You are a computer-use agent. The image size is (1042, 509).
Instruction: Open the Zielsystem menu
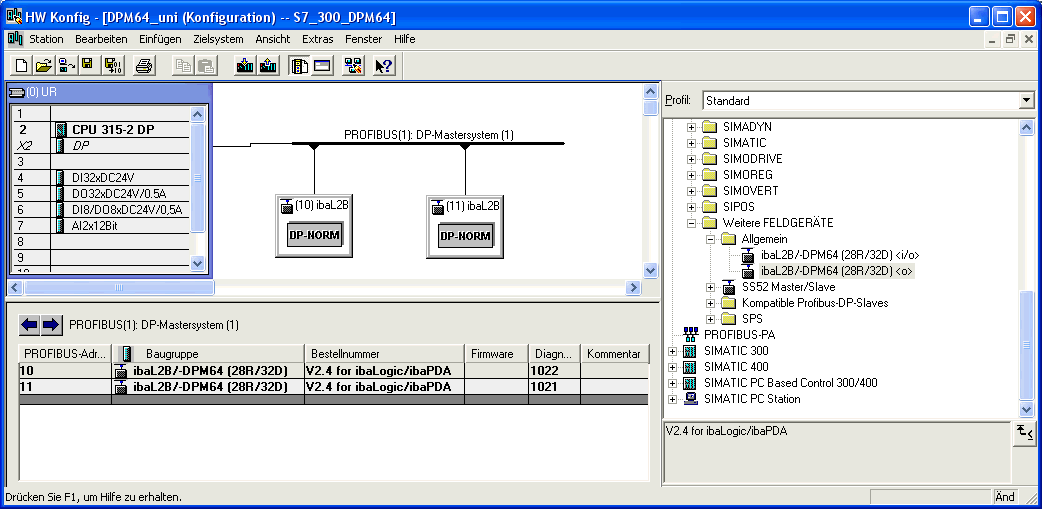(218, 39)
